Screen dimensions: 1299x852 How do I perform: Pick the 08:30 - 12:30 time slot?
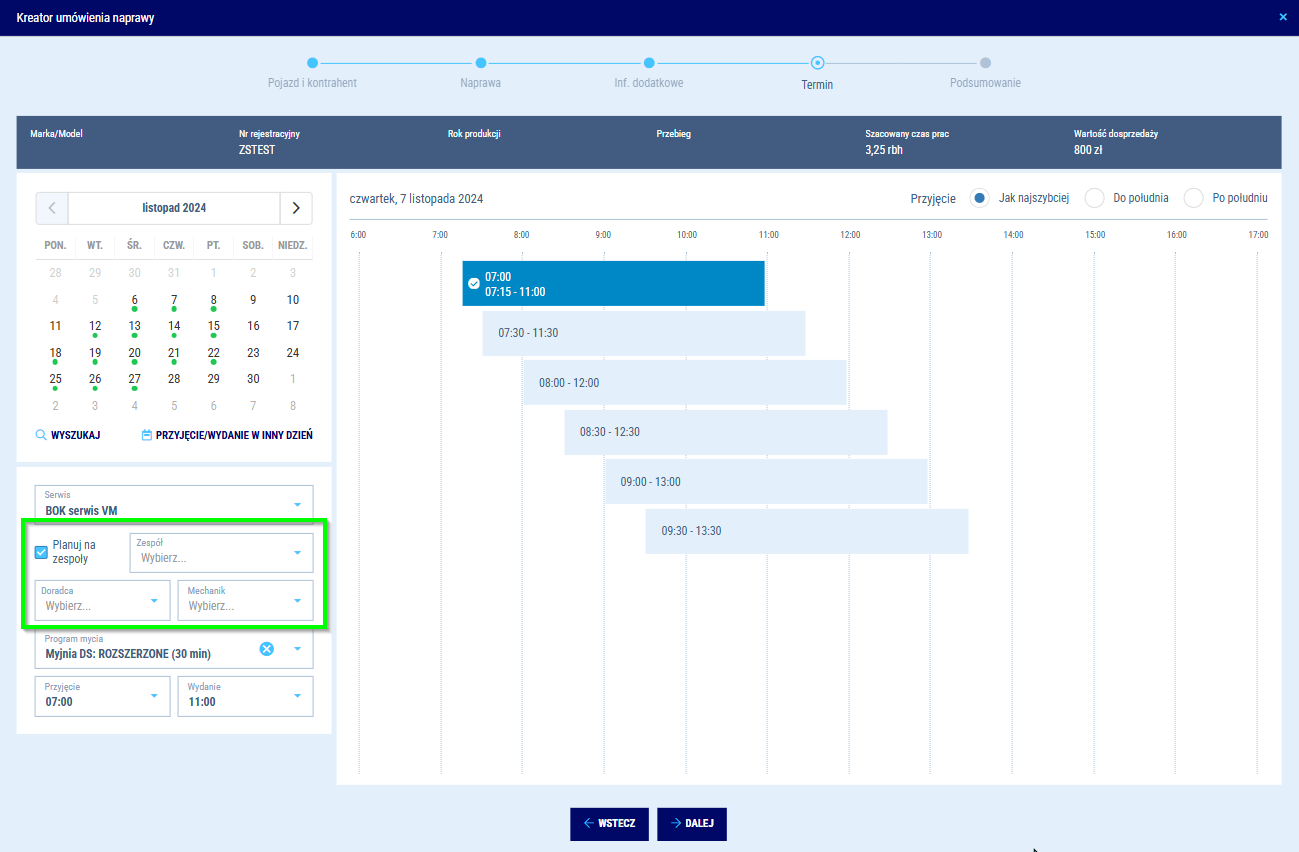coord(725,432)
